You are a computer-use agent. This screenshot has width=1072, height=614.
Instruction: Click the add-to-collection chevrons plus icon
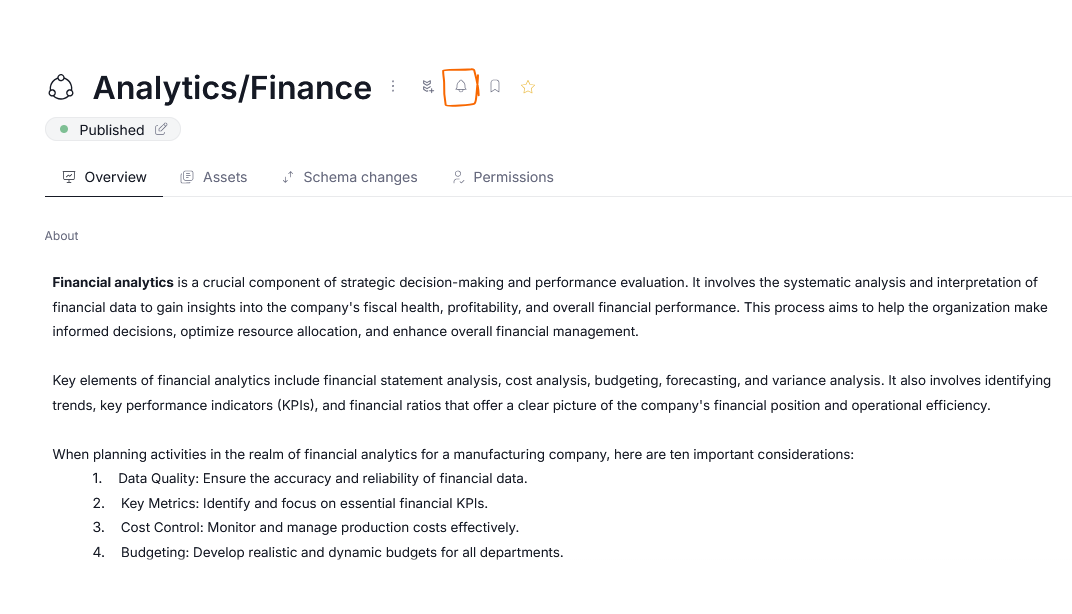(x=428, y=87)
